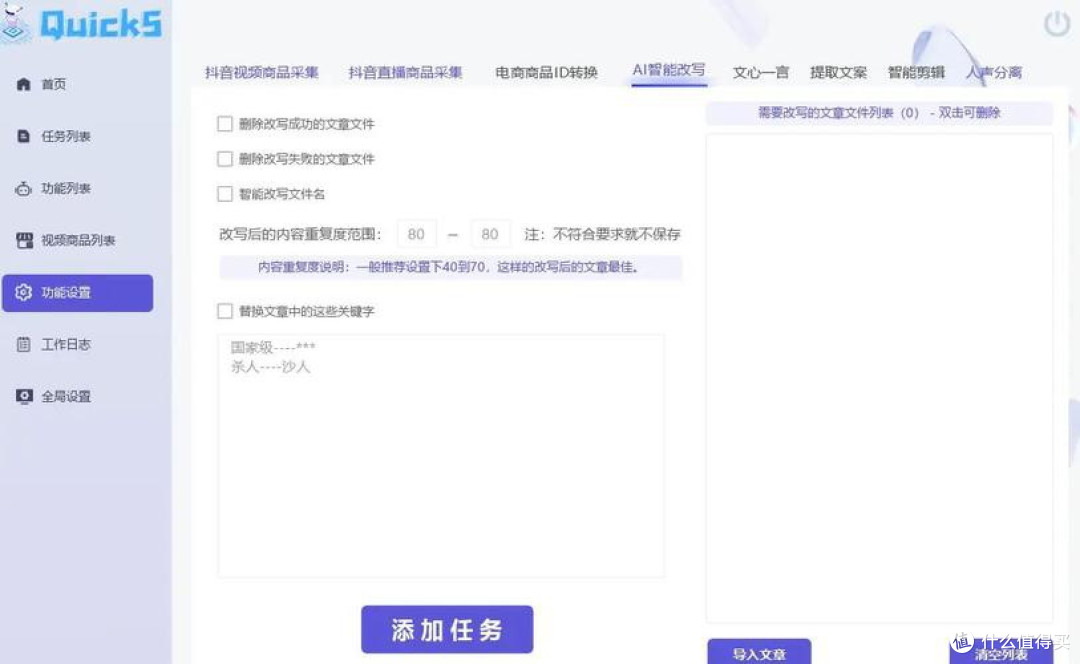Switch to 抖音直播商品采集 tab
This screenshot has height=664, width=1080.
pos(405,72)
